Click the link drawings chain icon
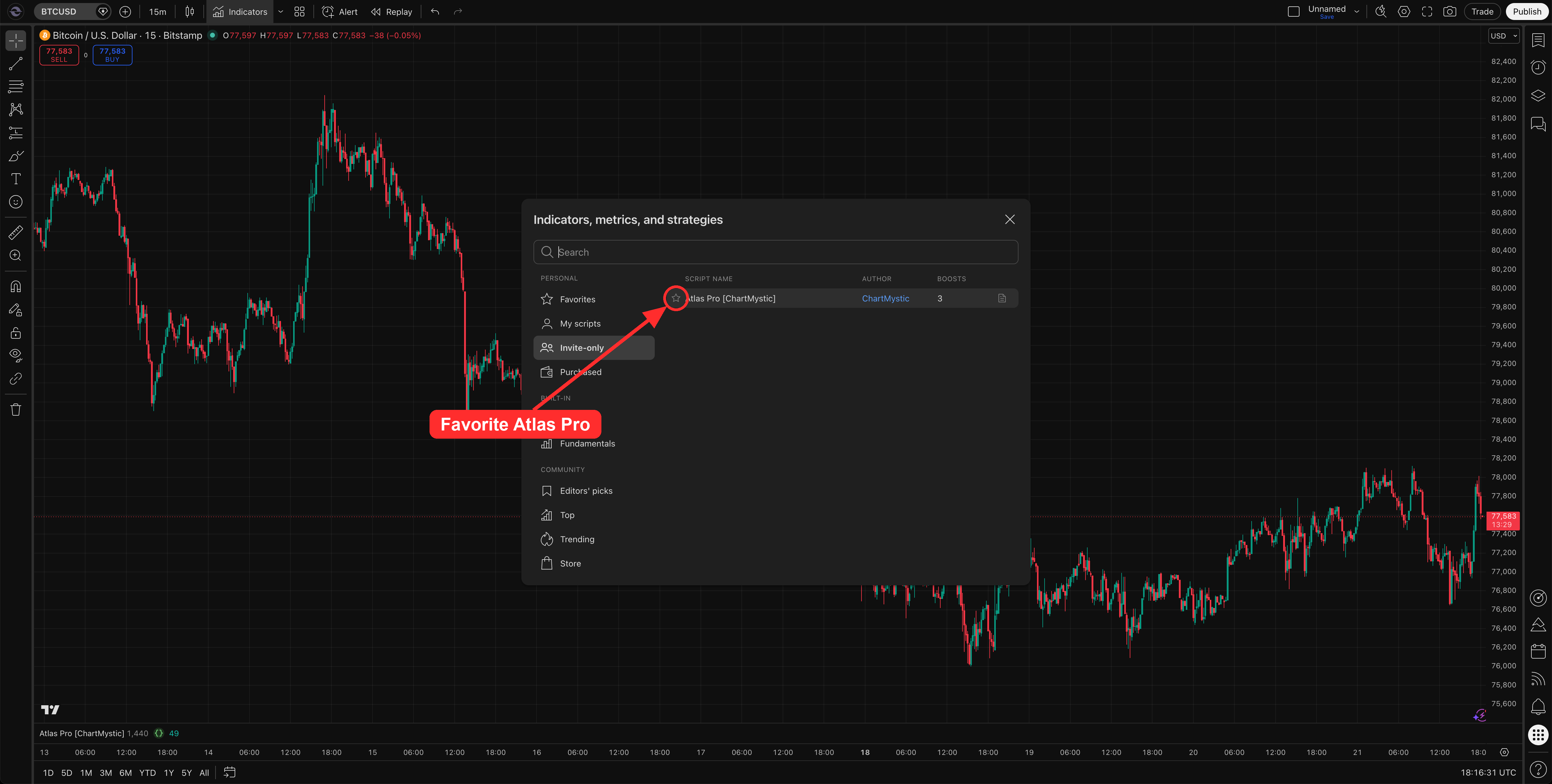Screen dimensions: 1552x784 tap(16, 379)
